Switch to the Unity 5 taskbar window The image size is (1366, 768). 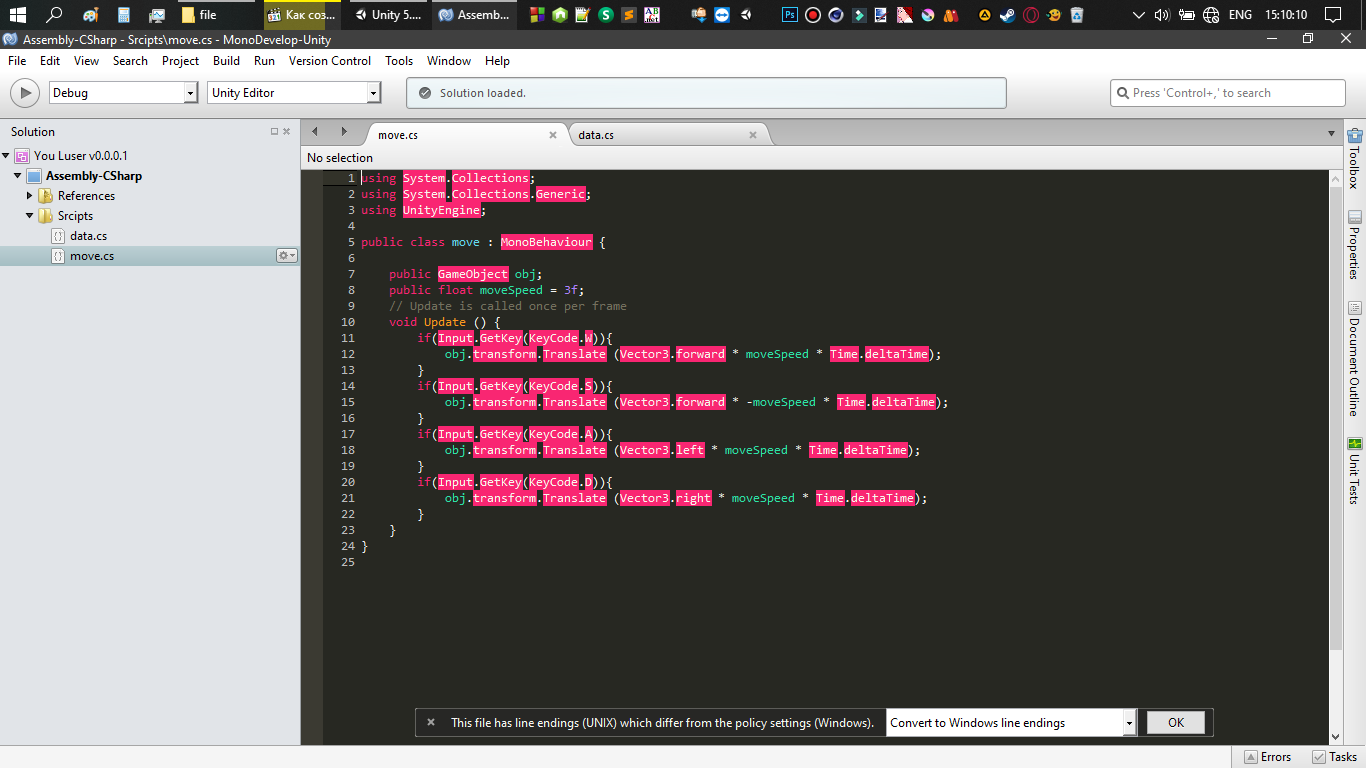pyautogui.click(x=388, y=15)
